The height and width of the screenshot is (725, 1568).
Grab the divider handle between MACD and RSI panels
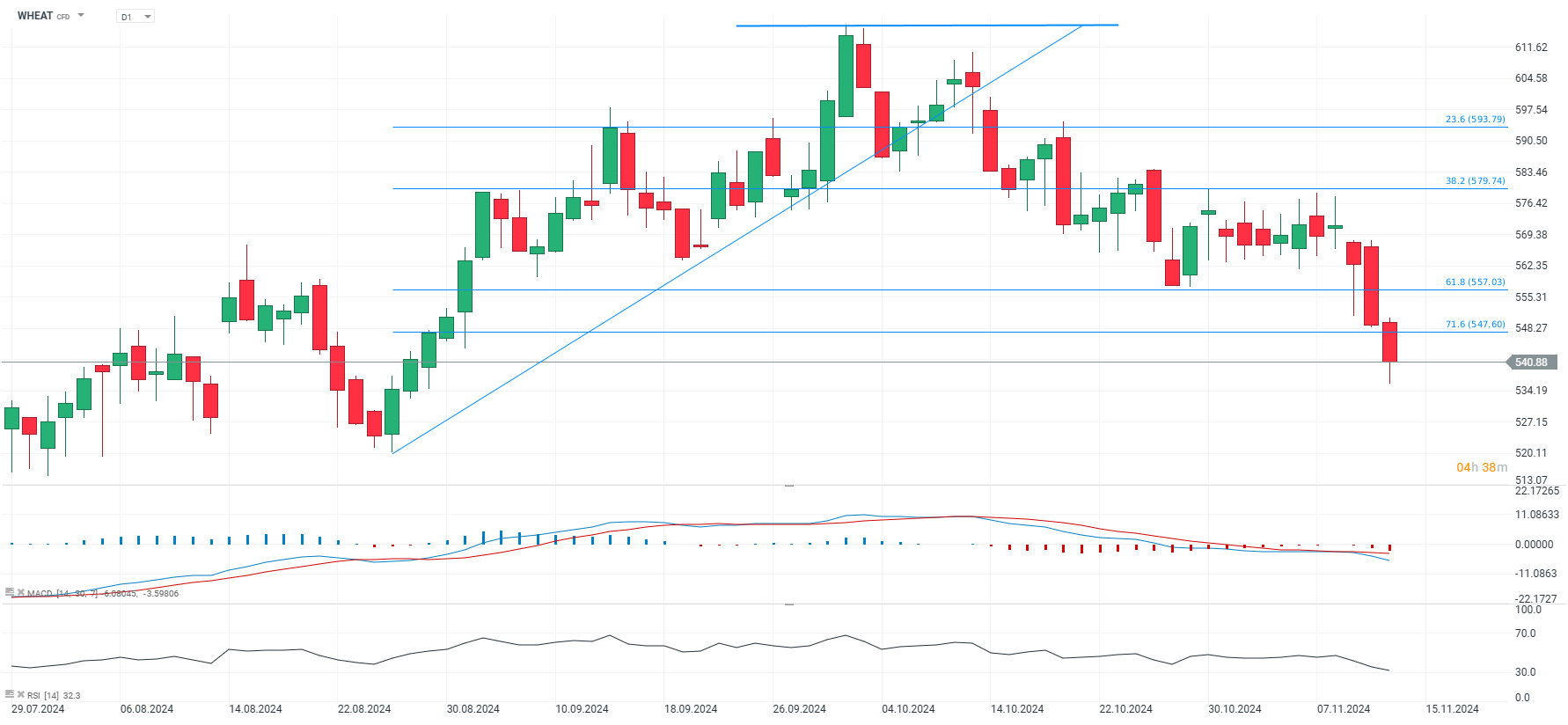click(789, 604)
